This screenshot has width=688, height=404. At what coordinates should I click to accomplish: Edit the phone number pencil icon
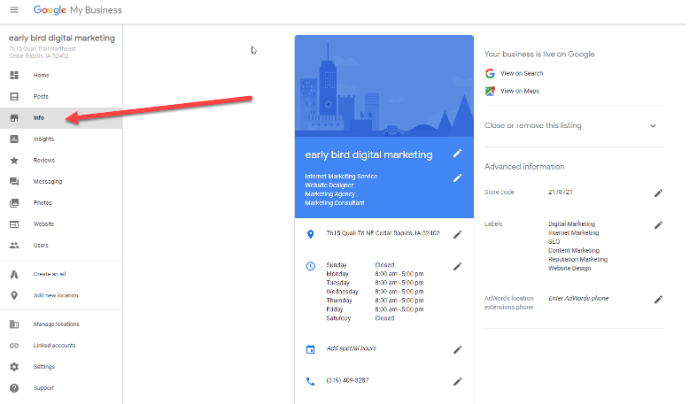[457, 381]
